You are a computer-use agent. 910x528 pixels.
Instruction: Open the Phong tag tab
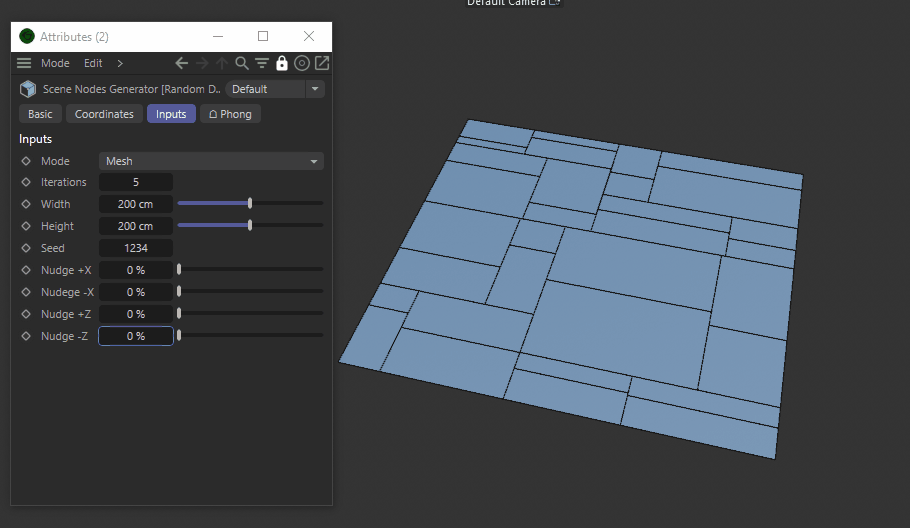pyautogui.click(x=230, y=114)
